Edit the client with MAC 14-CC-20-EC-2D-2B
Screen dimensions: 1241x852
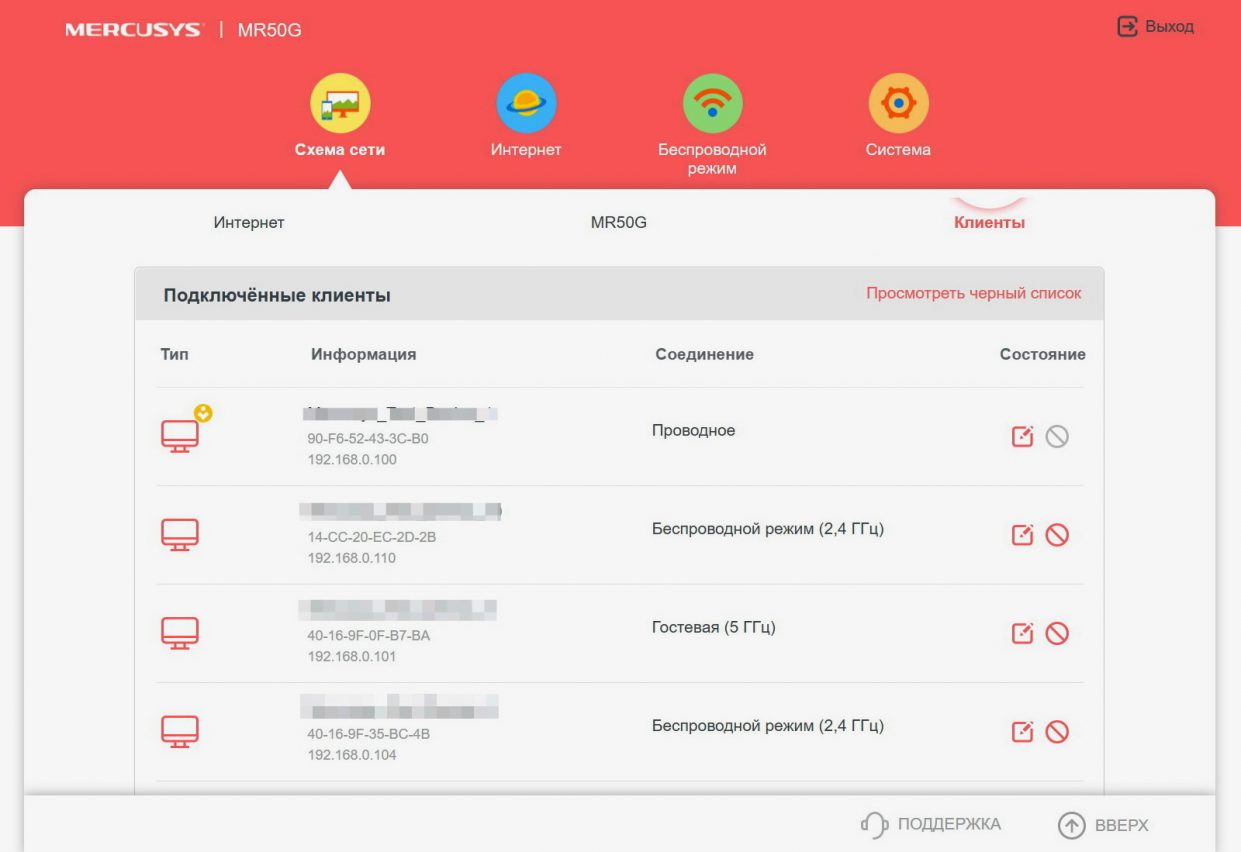pyautogui.click(x=1022, y=535)
